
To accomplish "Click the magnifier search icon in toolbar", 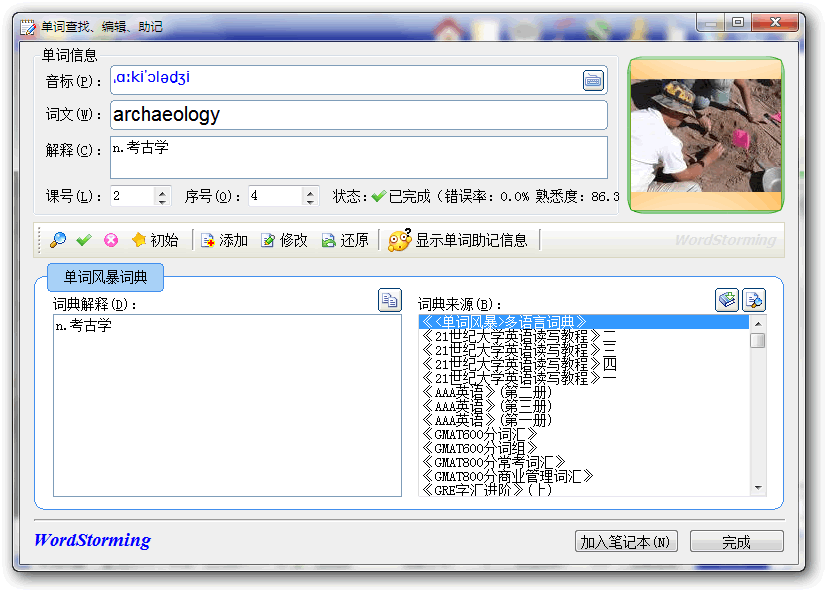I will (x=58, y=240).
